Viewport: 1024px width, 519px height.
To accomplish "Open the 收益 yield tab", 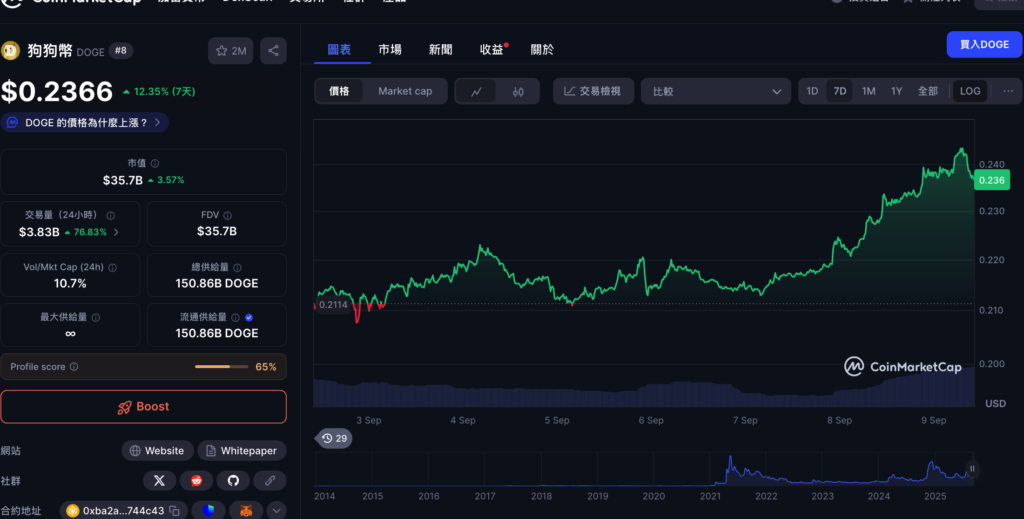I will point(492,50).
